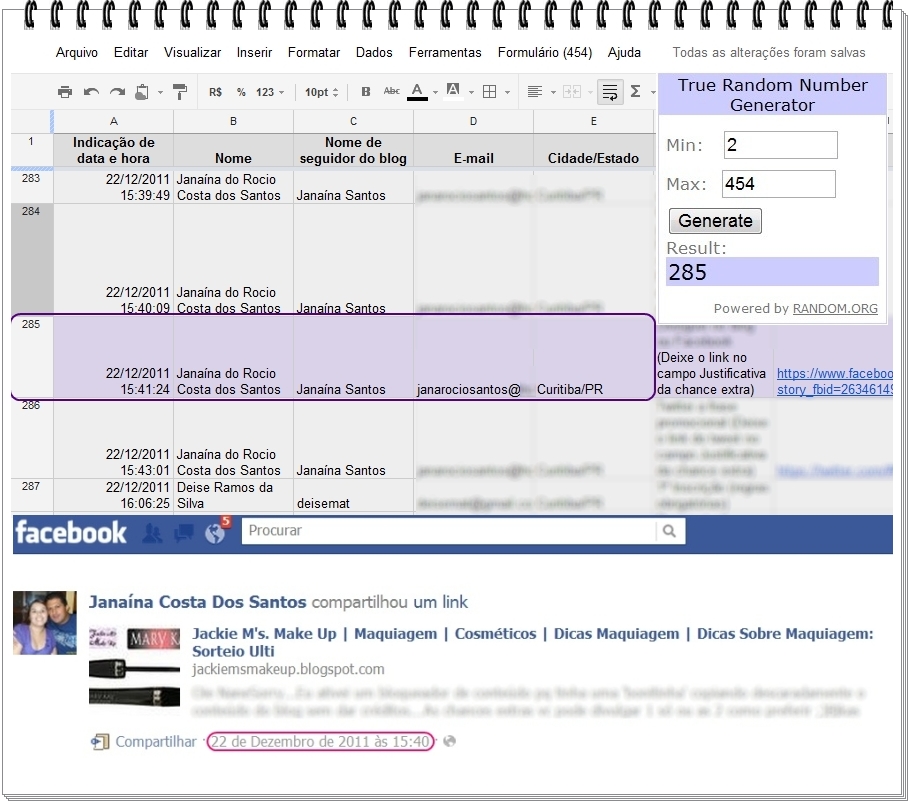Image resolution: width=910 pixels, height=803 pixels.
Task: Click the Facebook logo
Action: tap(71, 532)
